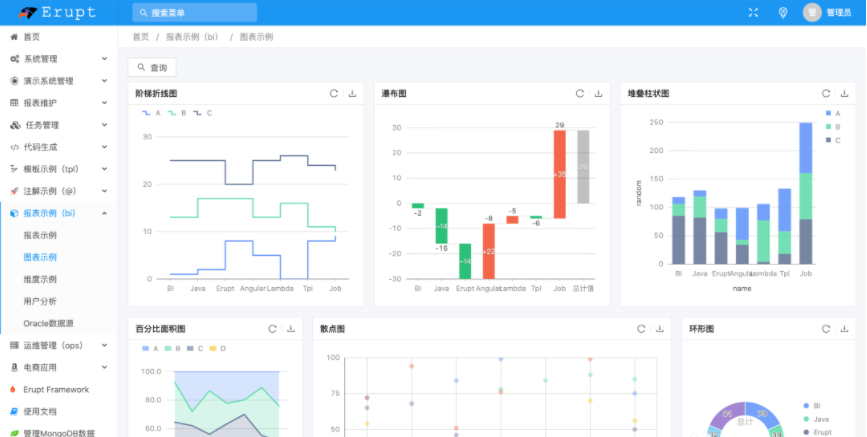This screenshot has height=437, width=867.
Task: Expand the 演示系统管理 menu chevron
Action: pos(105,81)
